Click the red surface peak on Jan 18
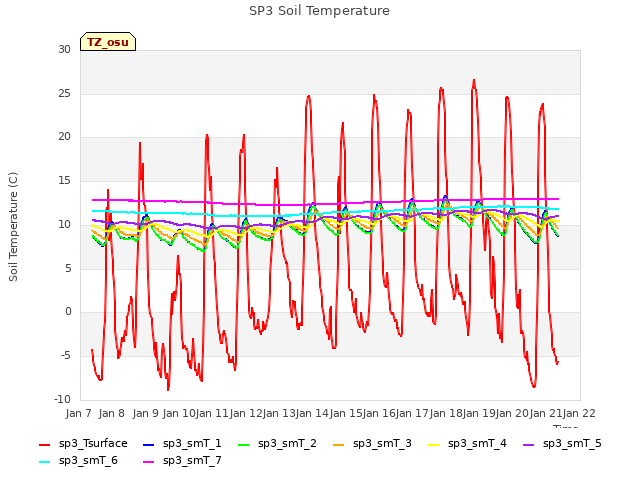Image resolution: width=640 pixels, height=480 pixels. [x=474, y=80]
